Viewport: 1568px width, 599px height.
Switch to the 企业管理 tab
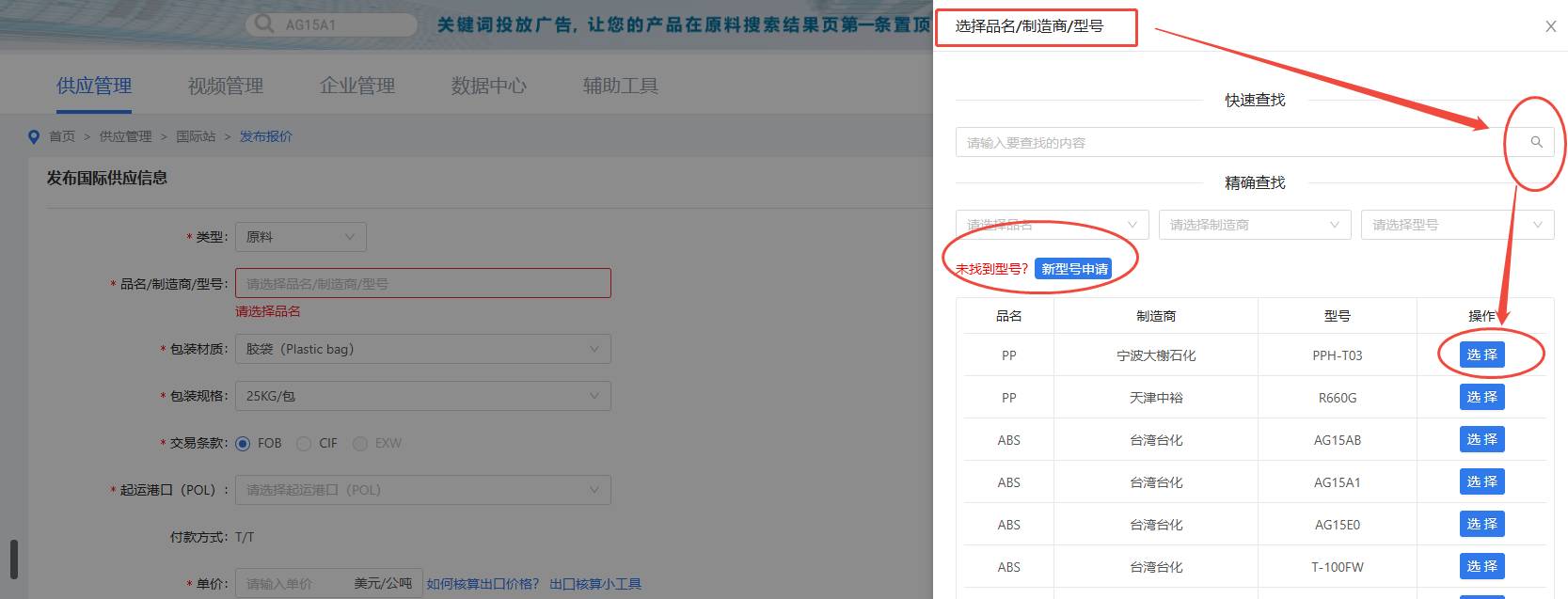(357, 86)
